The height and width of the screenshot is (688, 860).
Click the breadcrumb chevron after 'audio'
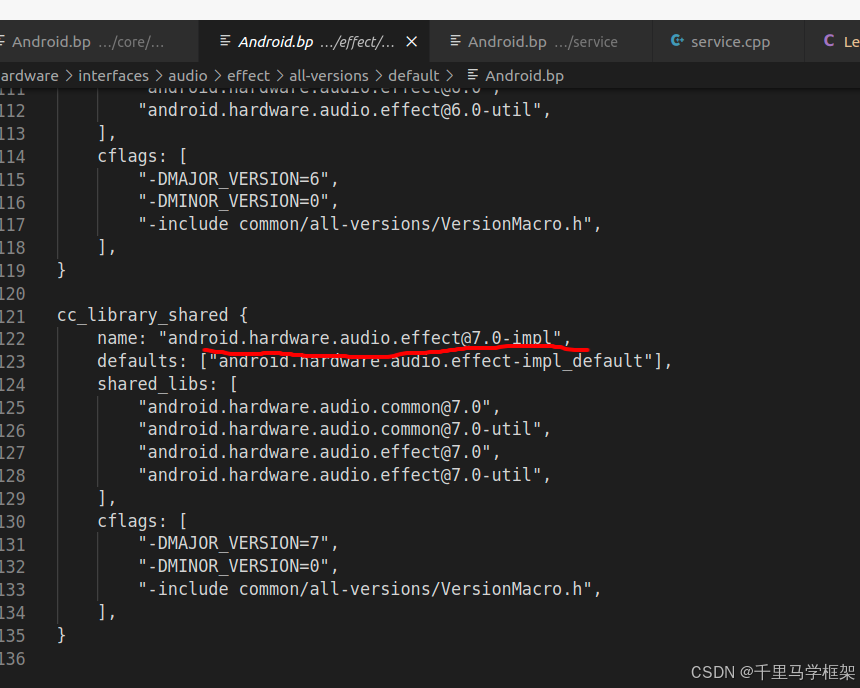218,76
